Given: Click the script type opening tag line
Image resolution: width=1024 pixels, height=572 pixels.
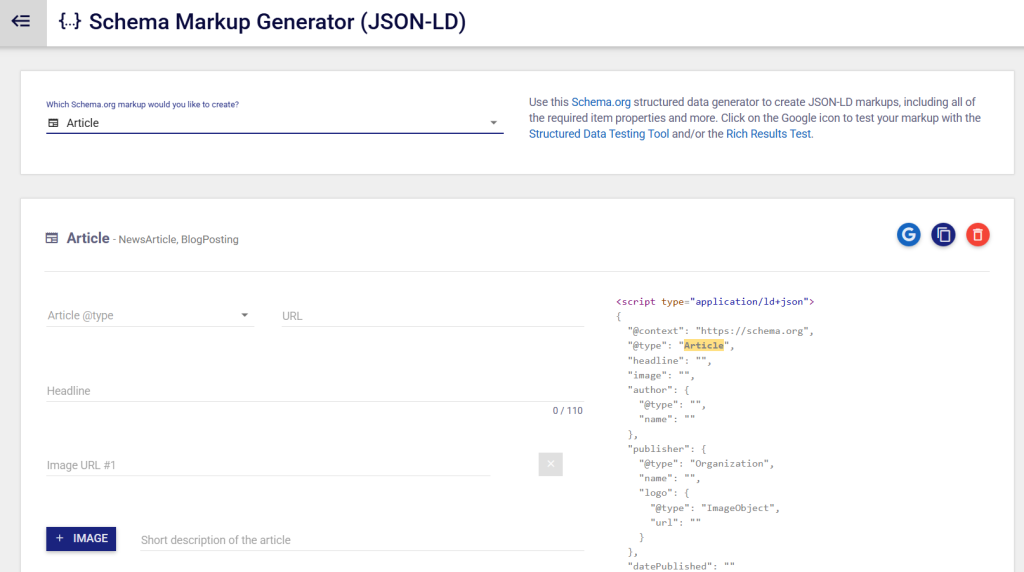Looking at the screenshot, I should tap(715, 302).
